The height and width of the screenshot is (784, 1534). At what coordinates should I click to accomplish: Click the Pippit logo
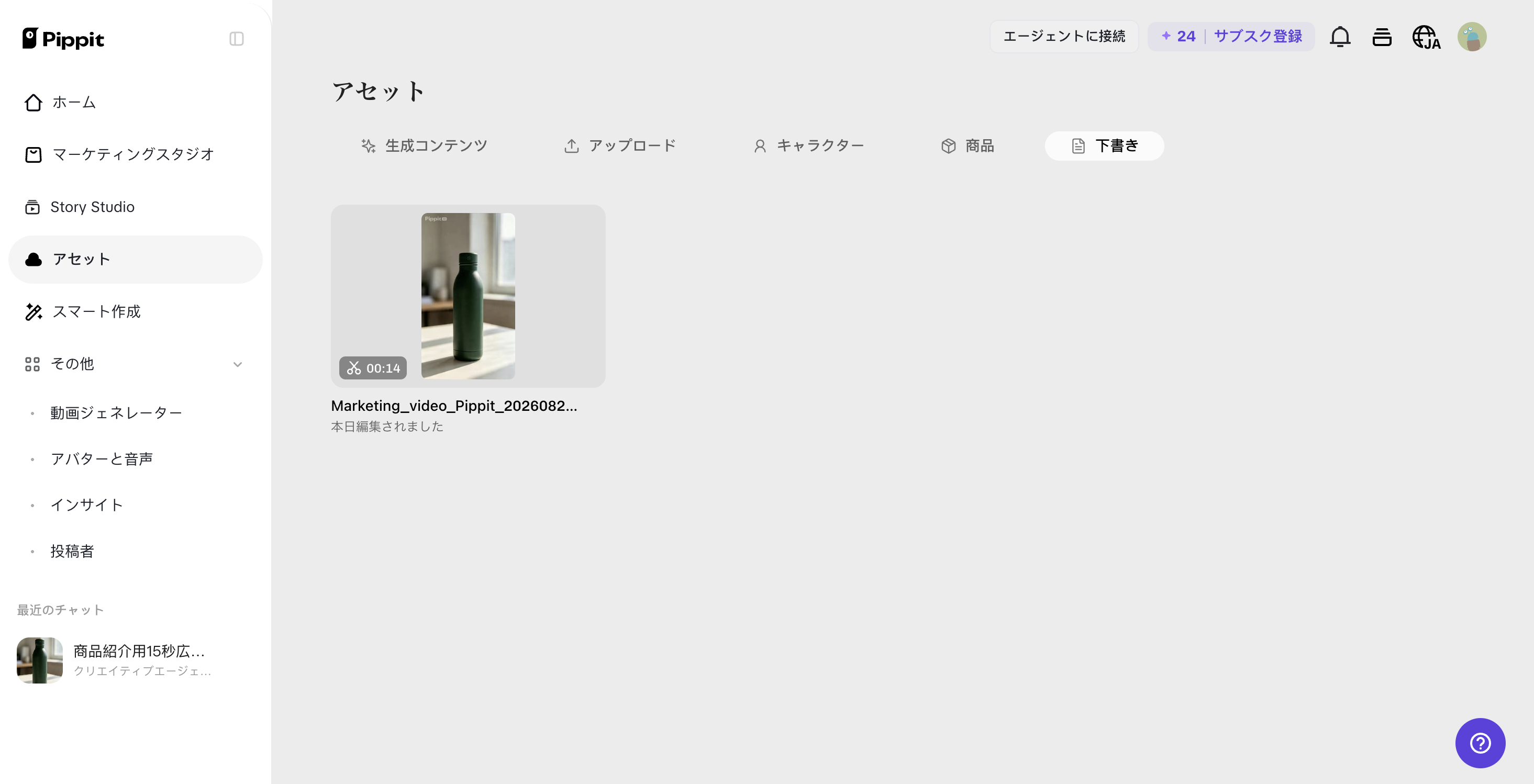(63, 39)
